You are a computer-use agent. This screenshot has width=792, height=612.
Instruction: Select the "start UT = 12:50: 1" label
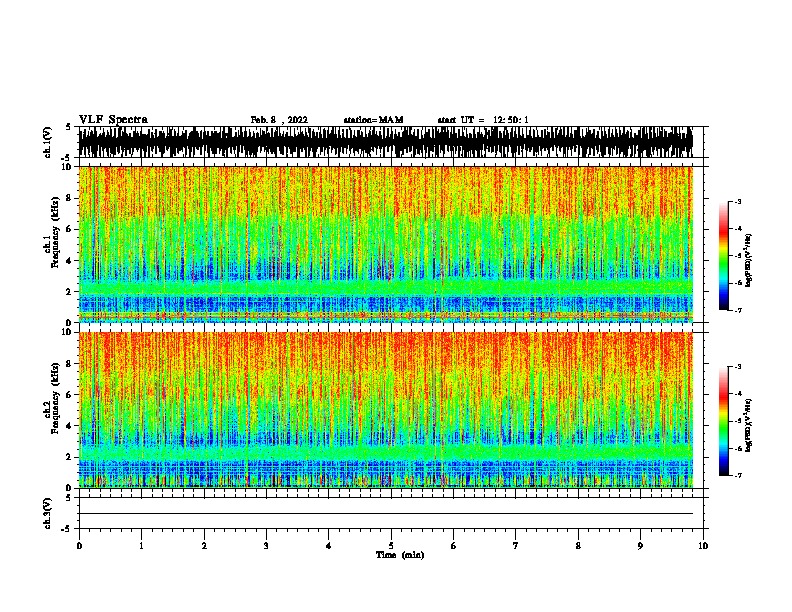pos(483,120)
